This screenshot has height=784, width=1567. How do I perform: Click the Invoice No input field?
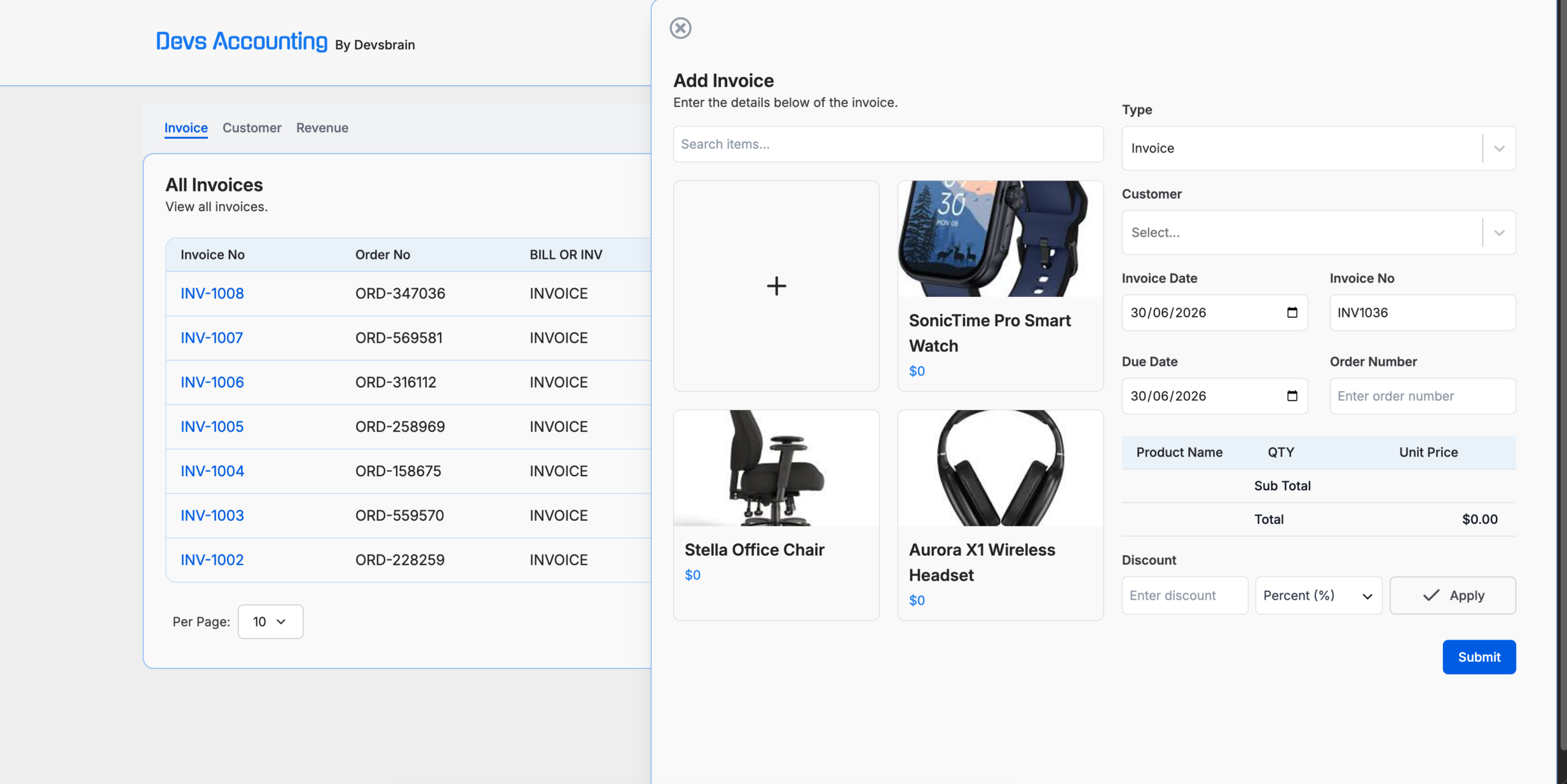1423,313
